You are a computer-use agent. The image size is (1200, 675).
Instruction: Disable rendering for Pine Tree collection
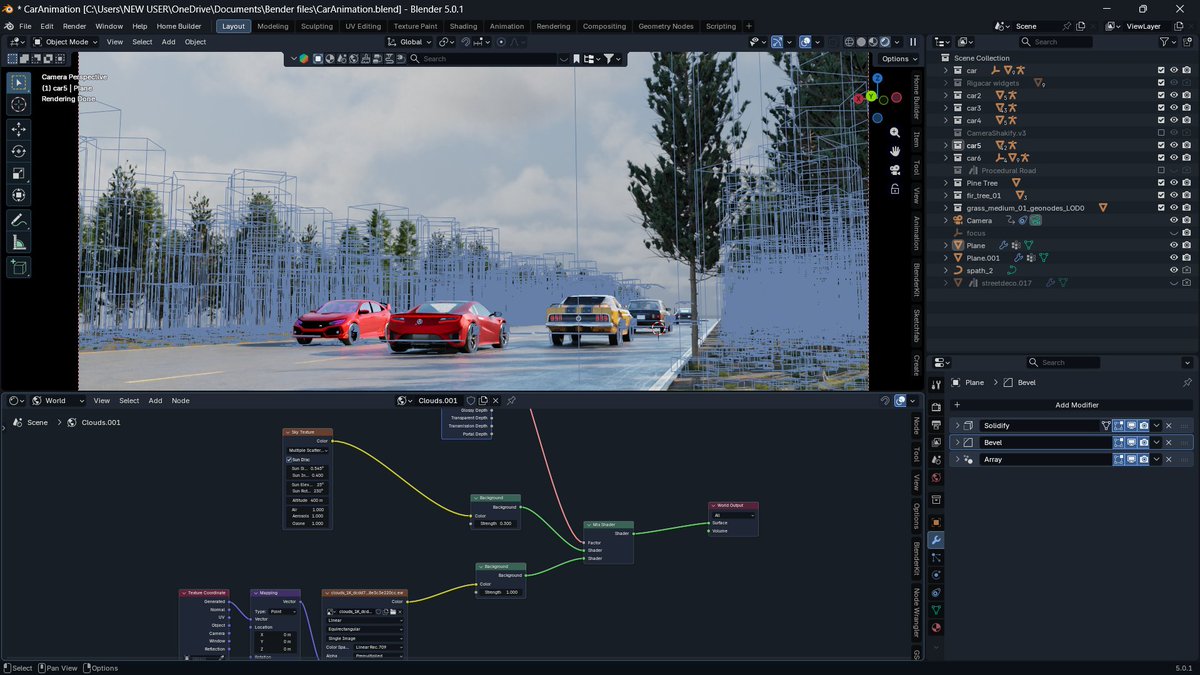point(1187,183)
